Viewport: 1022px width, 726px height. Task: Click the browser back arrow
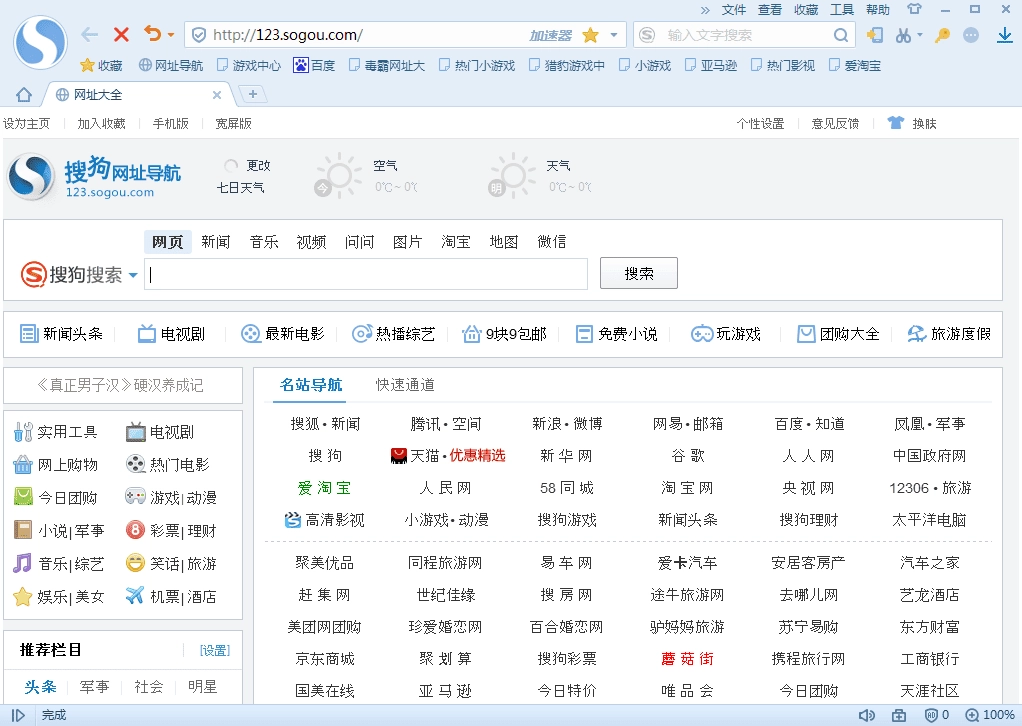(89, 35)
